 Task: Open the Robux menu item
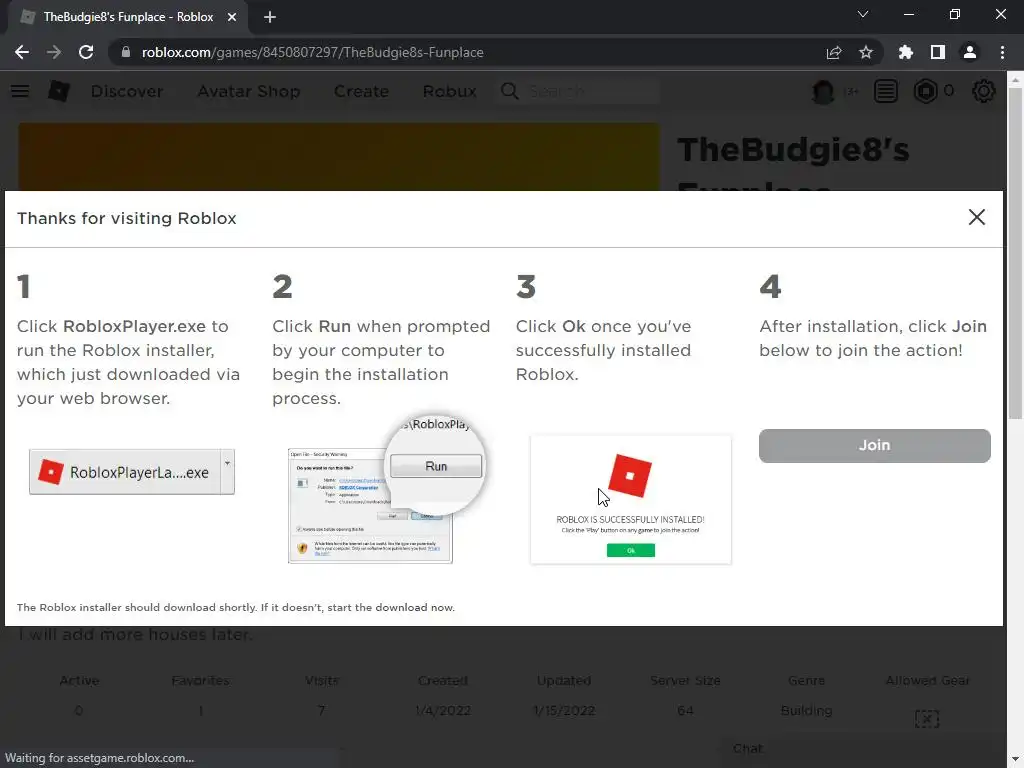coord(449,91)
